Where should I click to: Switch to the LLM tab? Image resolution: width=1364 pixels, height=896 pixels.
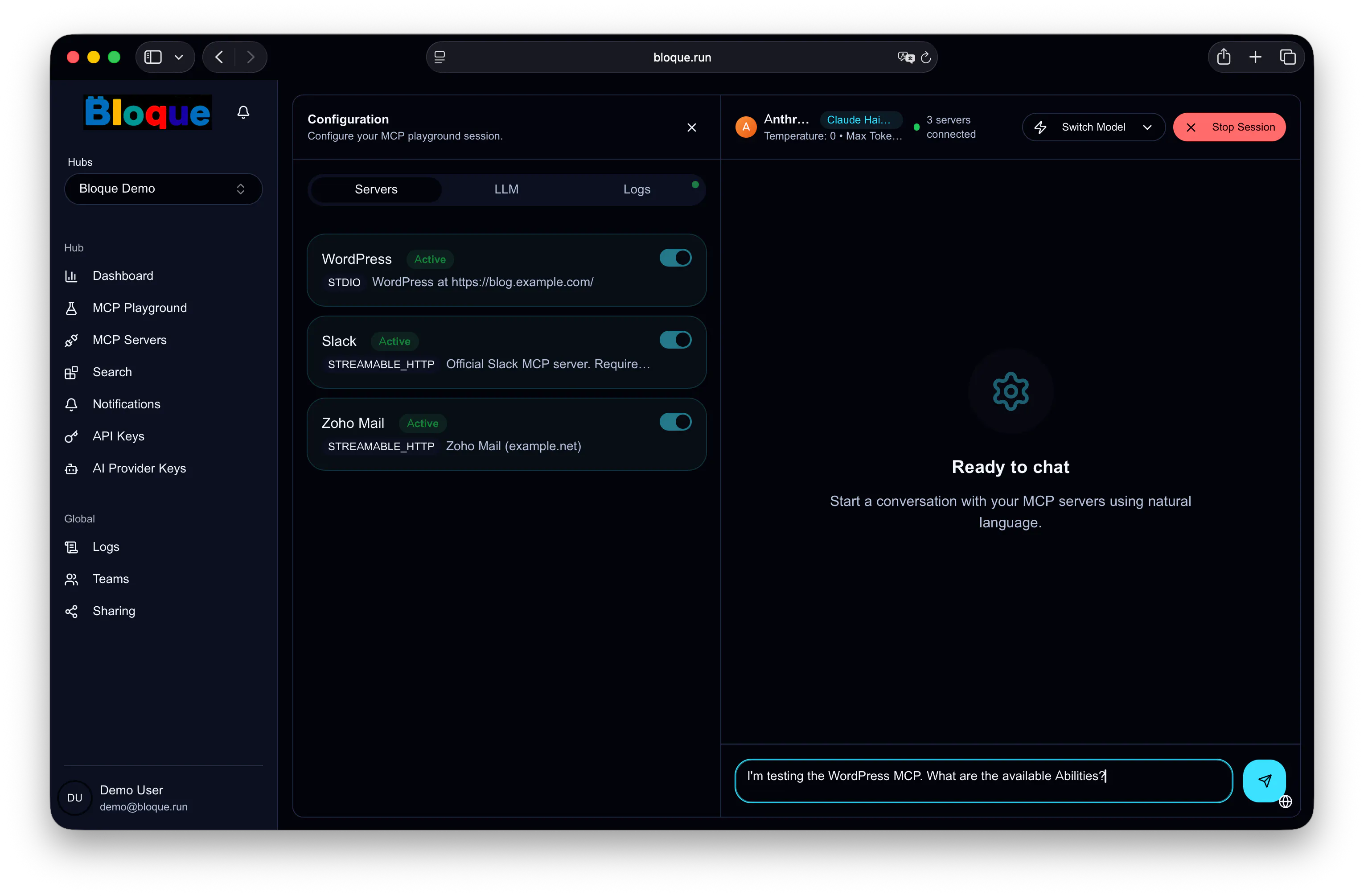507,189
